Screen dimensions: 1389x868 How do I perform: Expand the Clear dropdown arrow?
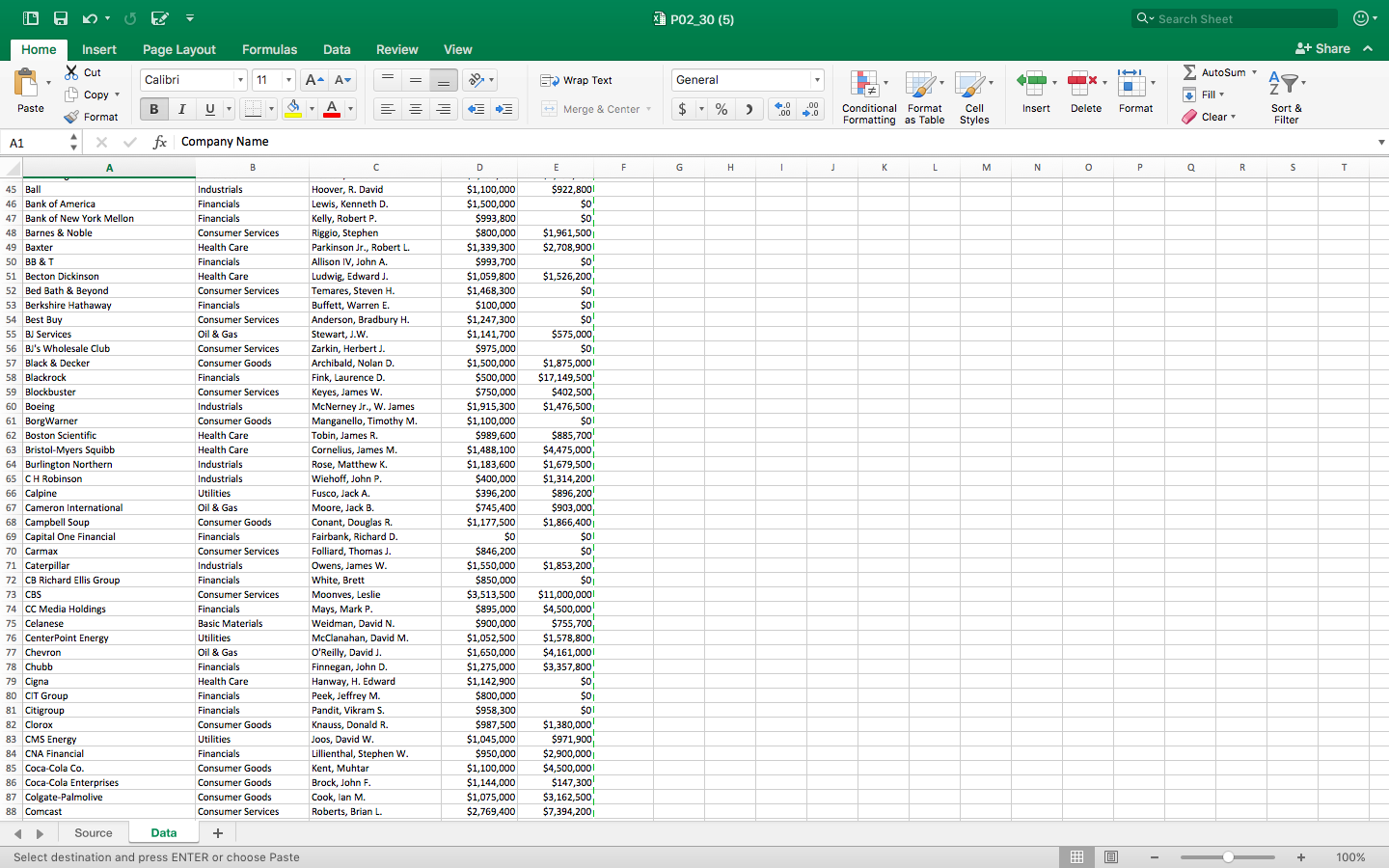click(x=1233, y=117)
